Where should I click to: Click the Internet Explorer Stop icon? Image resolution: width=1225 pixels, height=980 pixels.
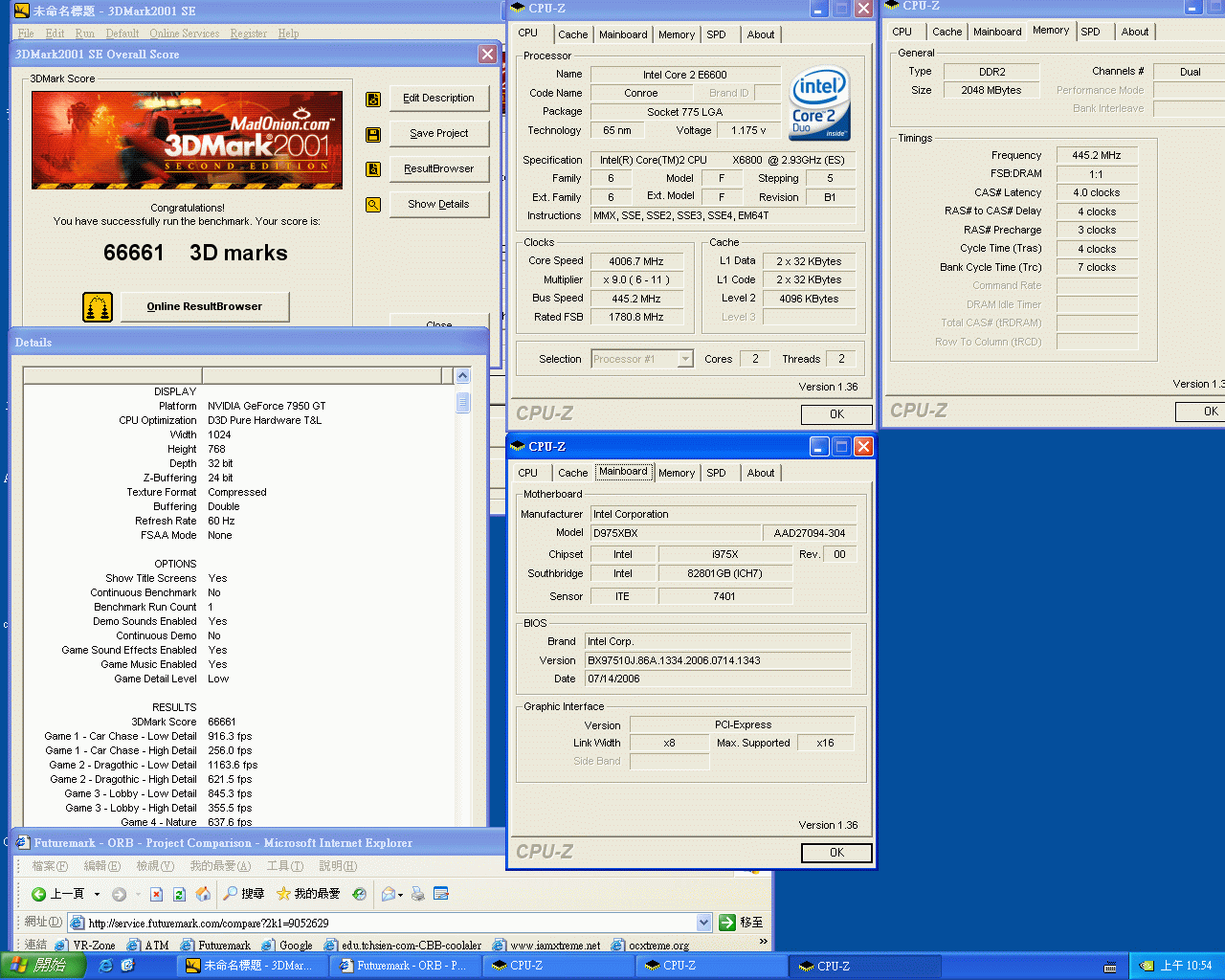156,894
